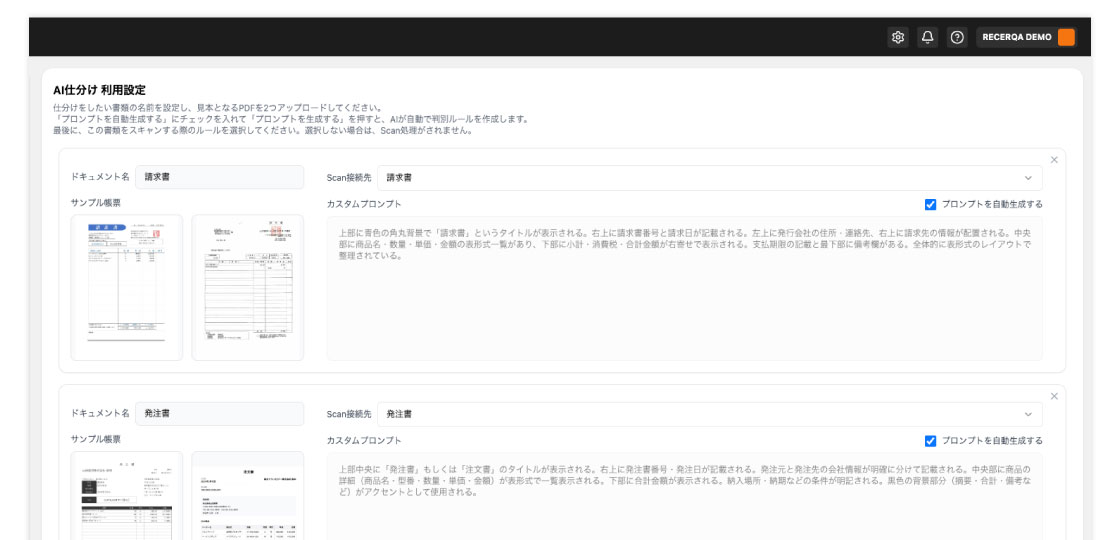Click the orange account avatar square
The width and height of the screenshot is (1120, 540).
(1066, 37)
